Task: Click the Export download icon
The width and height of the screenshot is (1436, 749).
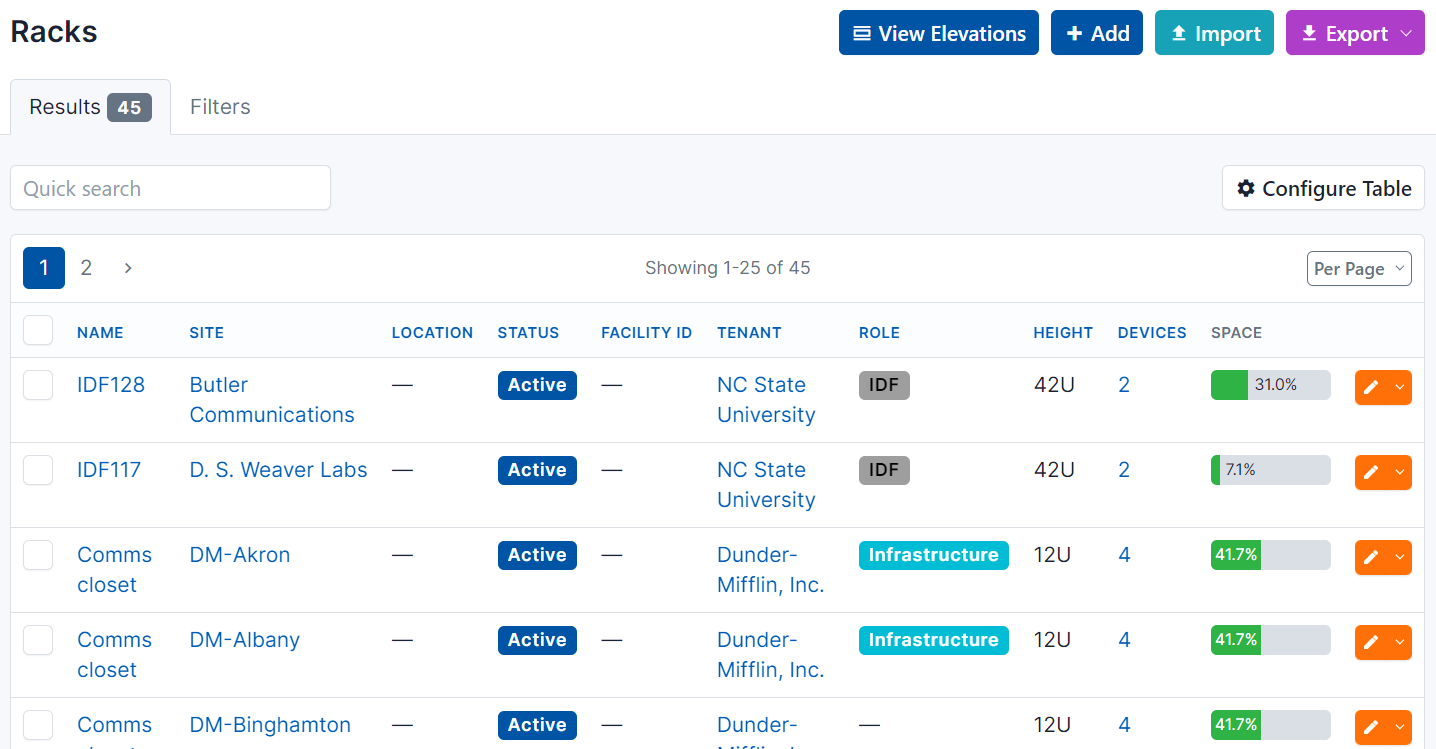Action: pyautogui.click(x=1309, y=33)
